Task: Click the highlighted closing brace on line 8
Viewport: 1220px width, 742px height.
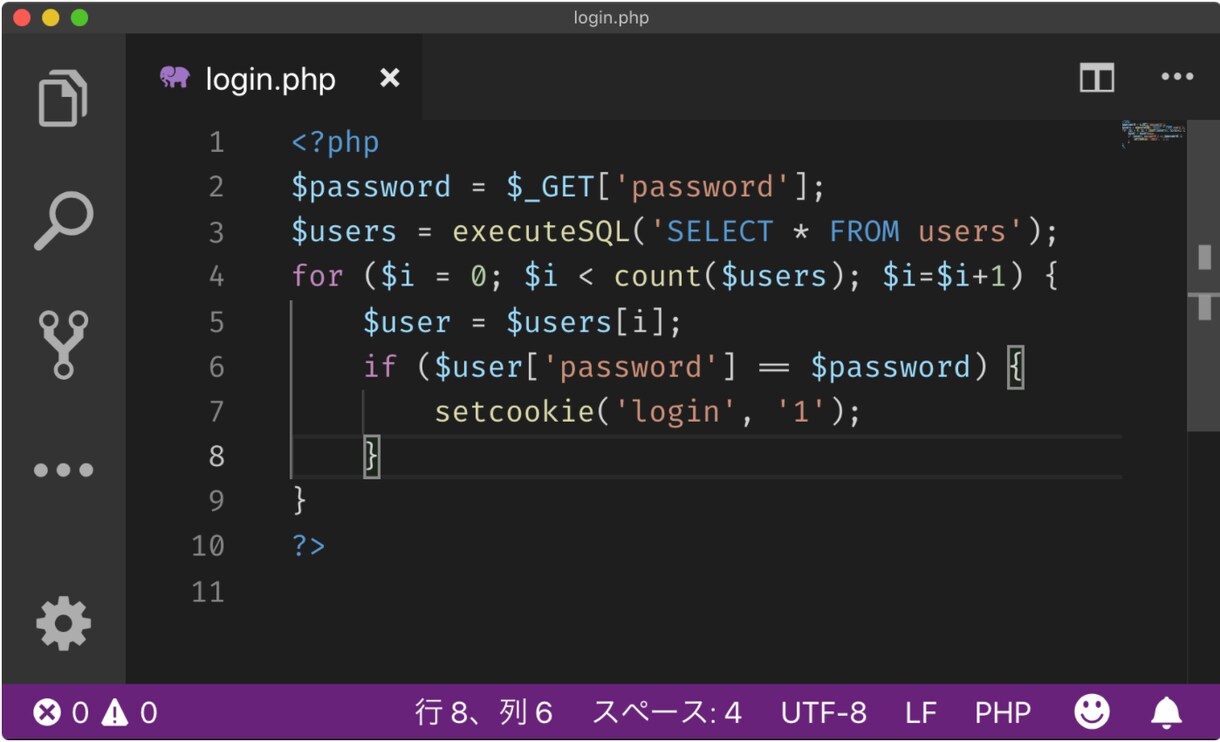Action: click(371, 456)
